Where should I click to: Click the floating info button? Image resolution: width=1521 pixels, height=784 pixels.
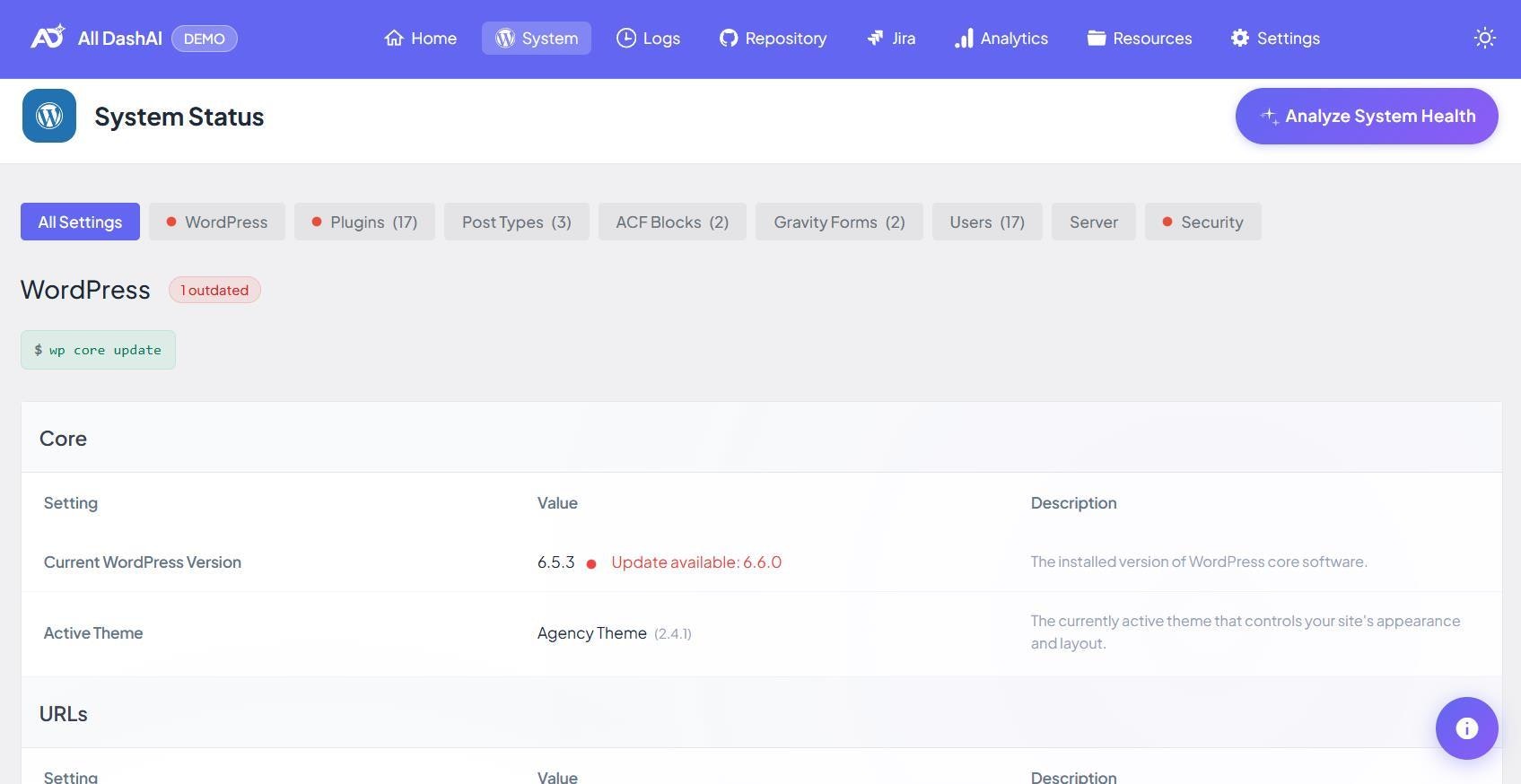pyautogui.click(x=1466, y=728)
